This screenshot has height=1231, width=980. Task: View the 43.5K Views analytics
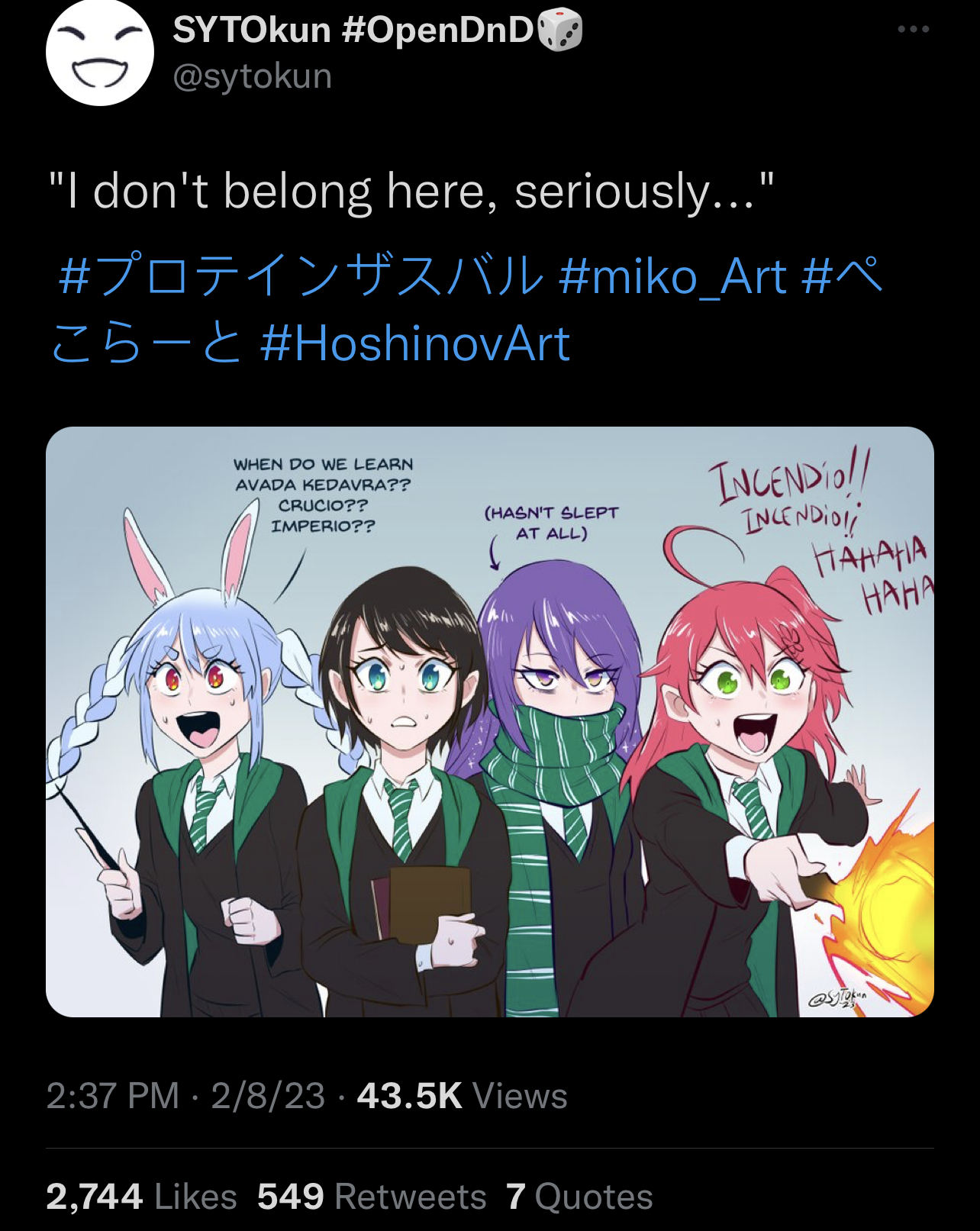point(463,1096)
